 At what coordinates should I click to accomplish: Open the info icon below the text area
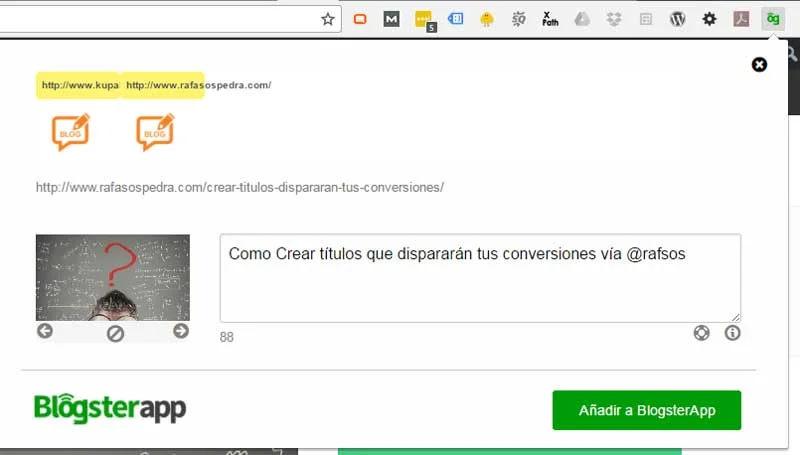(x=732, y=333)
